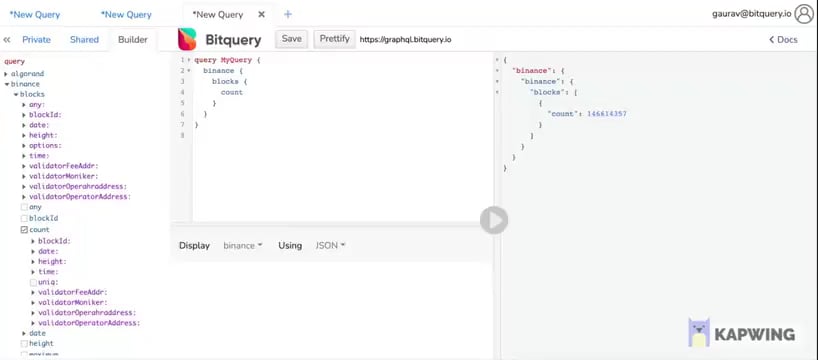Screen dimensions: 818x360
Task: Fold the result blocks array arrow
Action: click(497, 92)
